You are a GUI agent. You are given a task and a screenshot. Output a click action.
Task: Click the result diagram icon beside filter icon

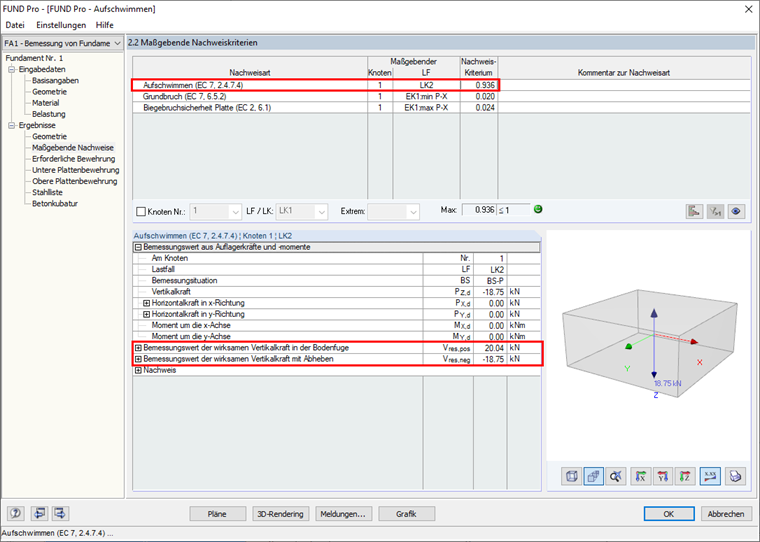click(x=694, y=211)
